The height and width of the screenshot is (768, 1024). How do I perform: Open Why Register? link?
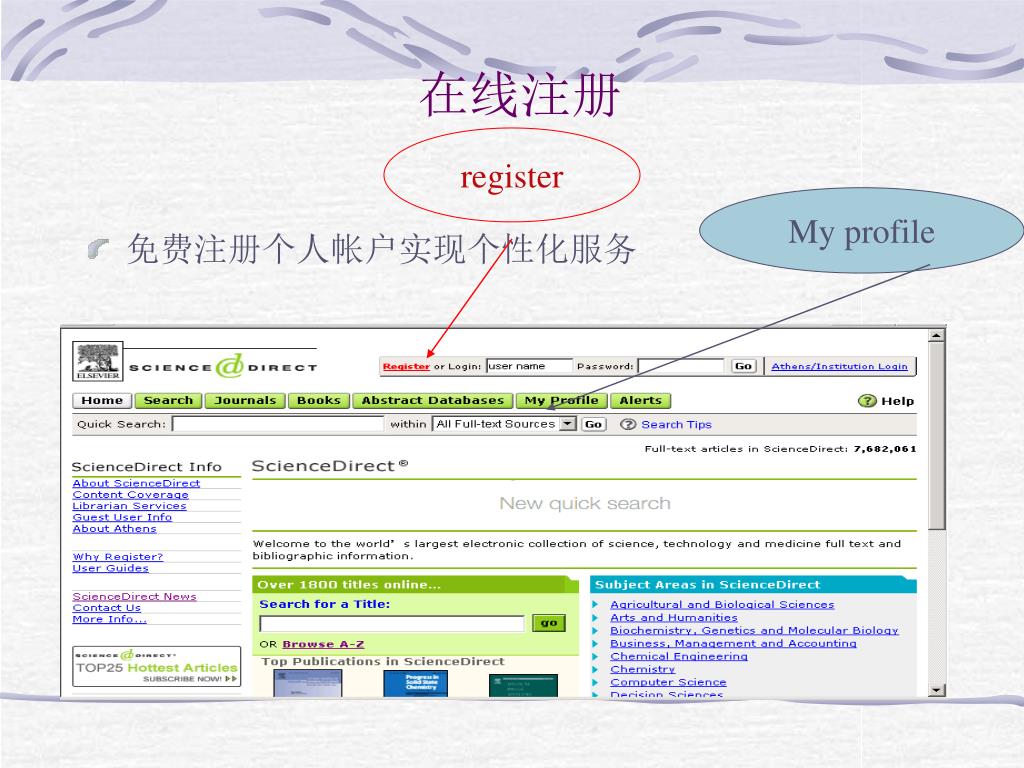(x=118, y=557)
